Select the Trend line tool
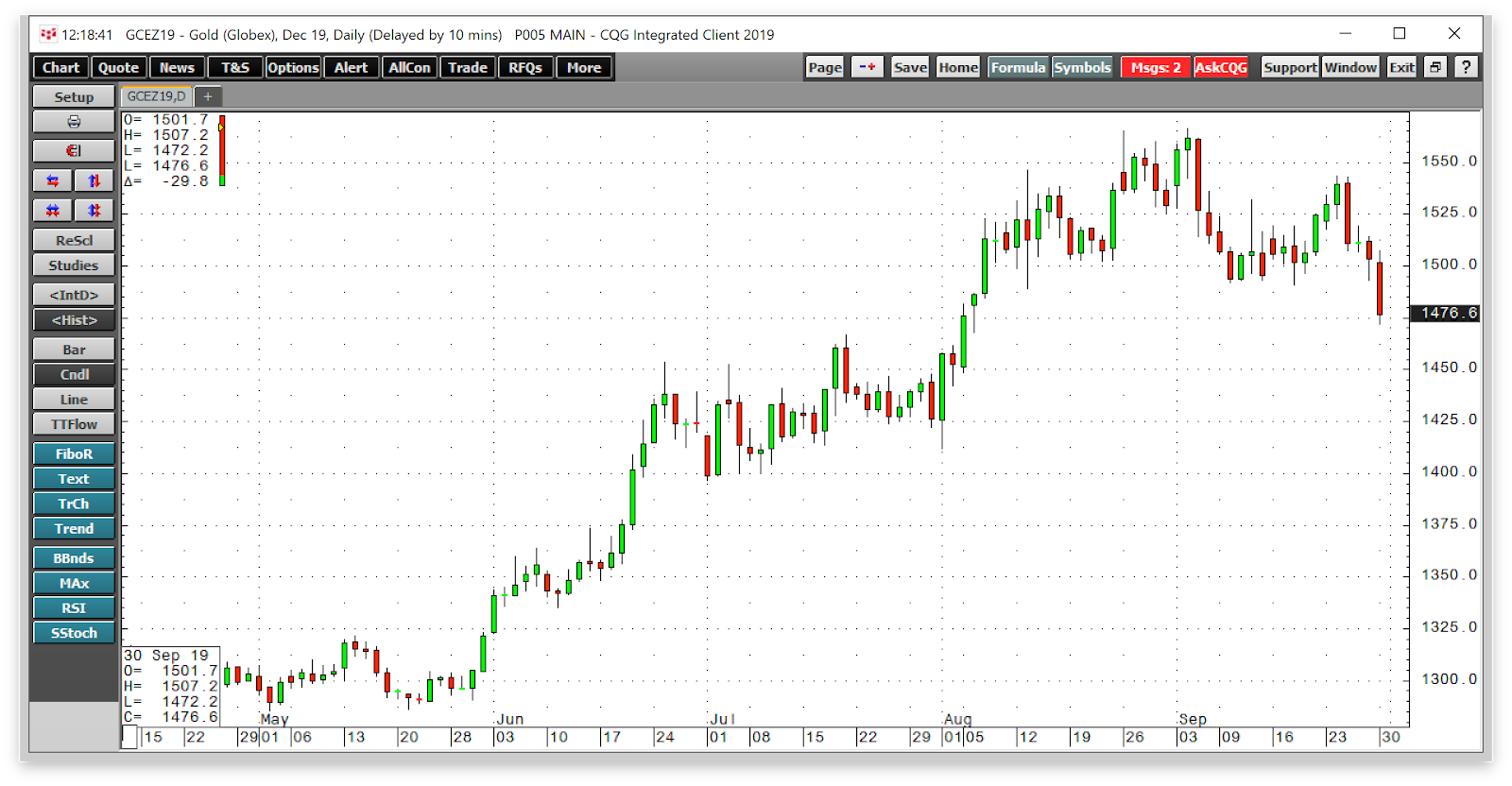Viewport: 1512px width, 786px height. pyautogui.click(x=74, y=529)
